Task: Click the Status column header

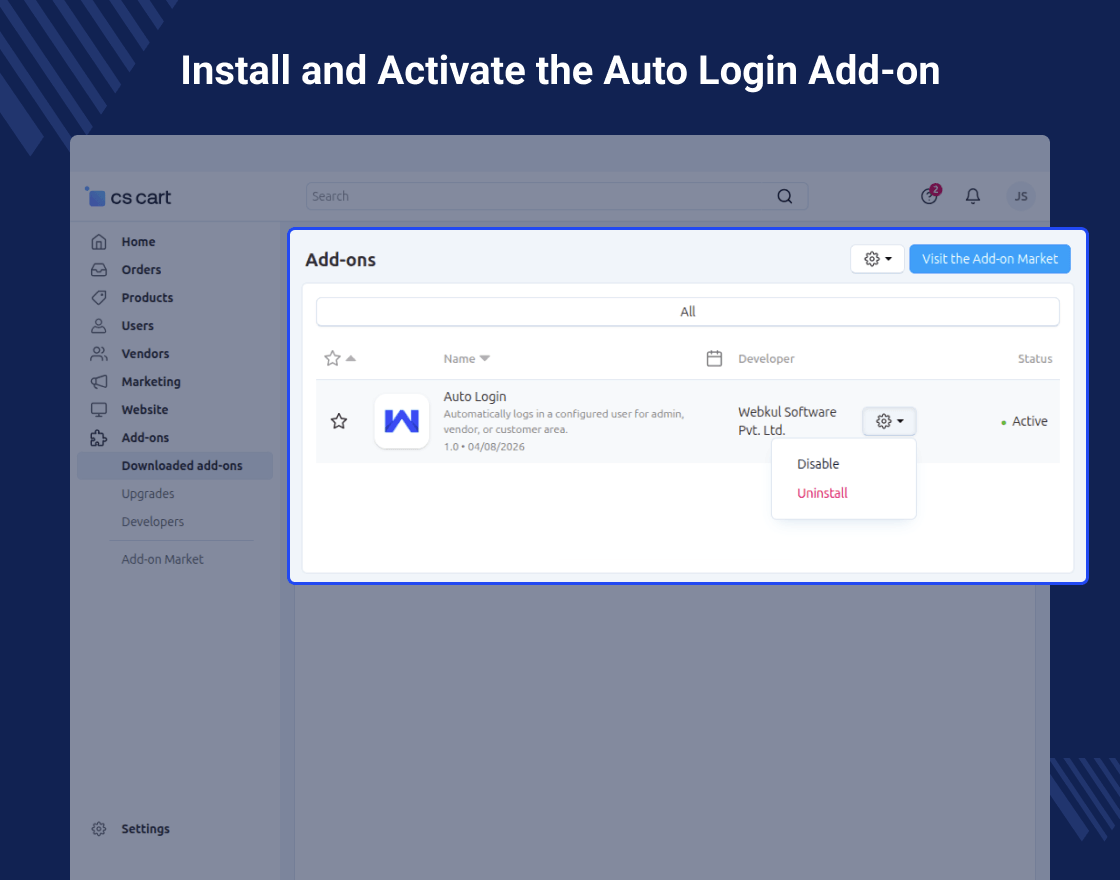Action: pyautogui.click(x=1035, y=359)
